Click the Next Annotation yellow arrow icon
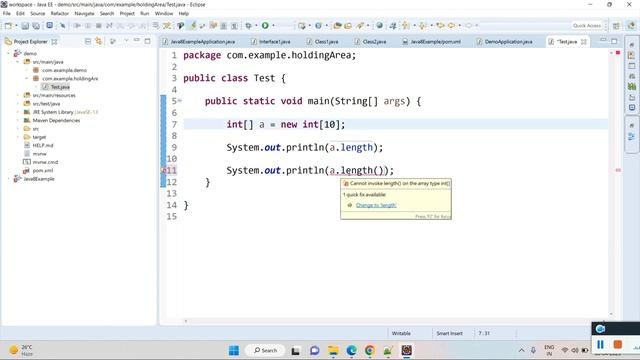Screen dimensions: 640x360 click(x=406, y=26)
